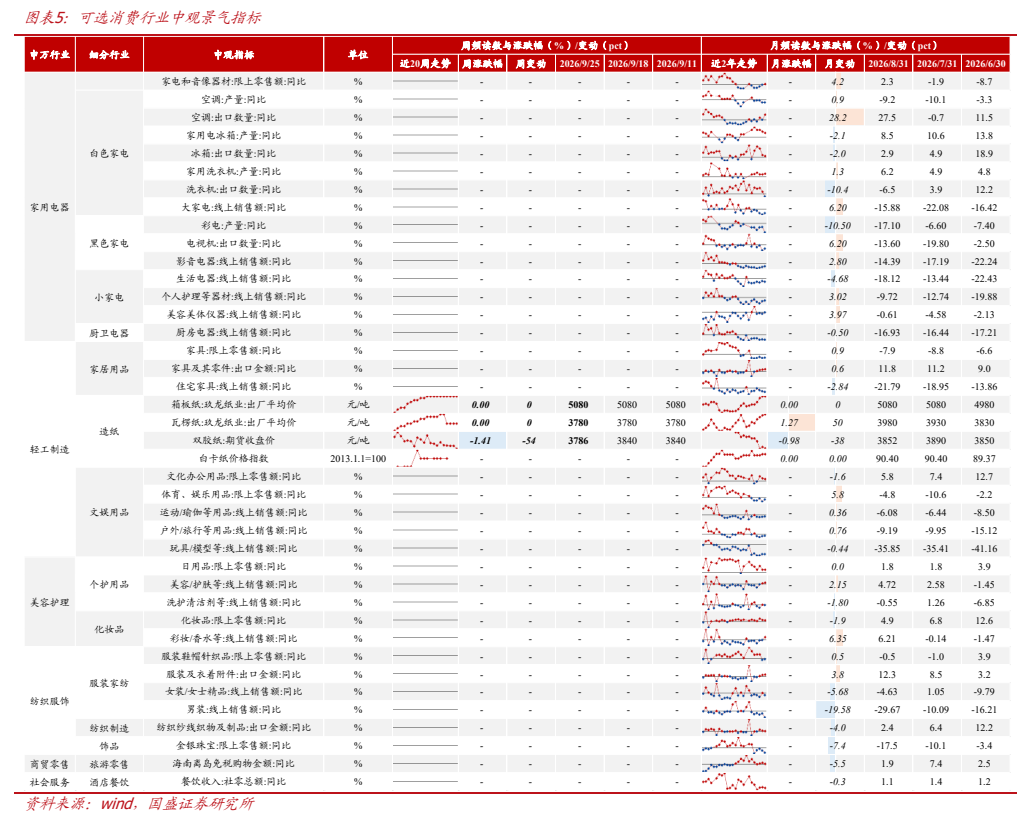
Task: Open the 2-year trend sparkline for 金银珠宝
Action: [734, 745]
